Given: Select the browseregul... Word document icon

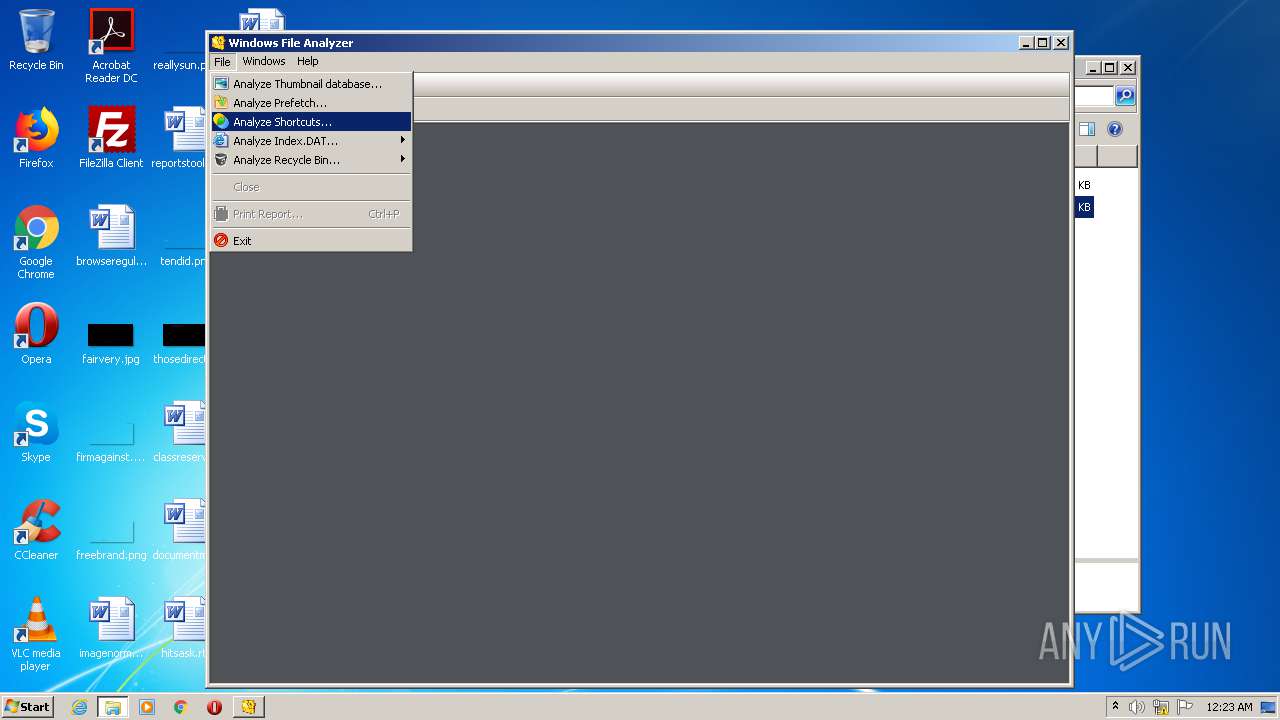Looking at the screenshot, I should point(111,236).
